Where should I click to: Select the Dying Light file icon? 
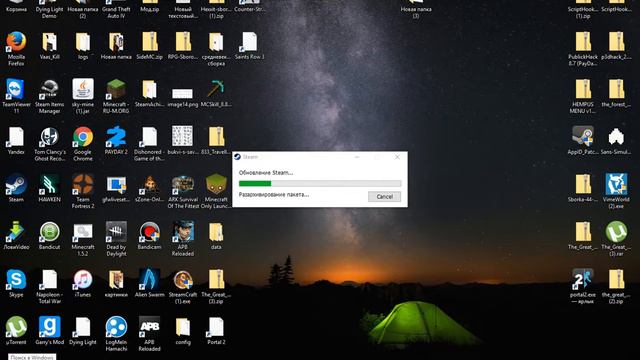83,327
